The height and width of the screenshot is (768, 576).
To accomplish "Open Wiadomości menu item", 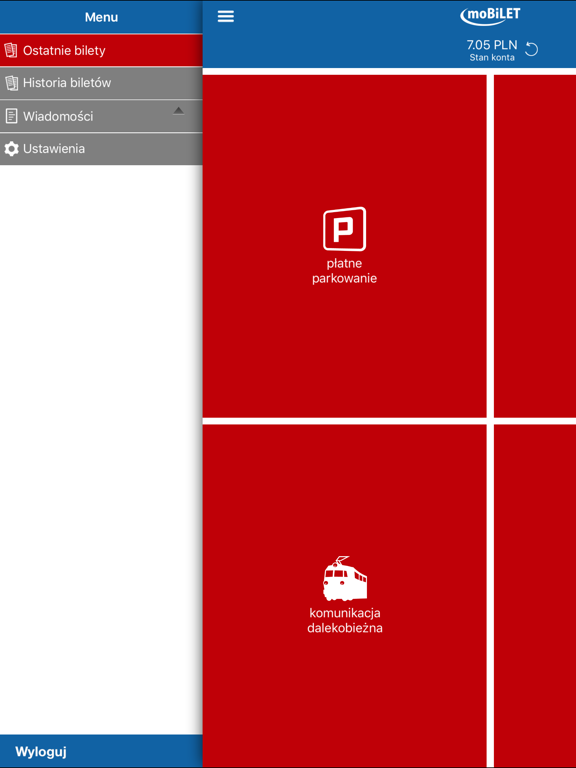I will click(x=101, y=116).
